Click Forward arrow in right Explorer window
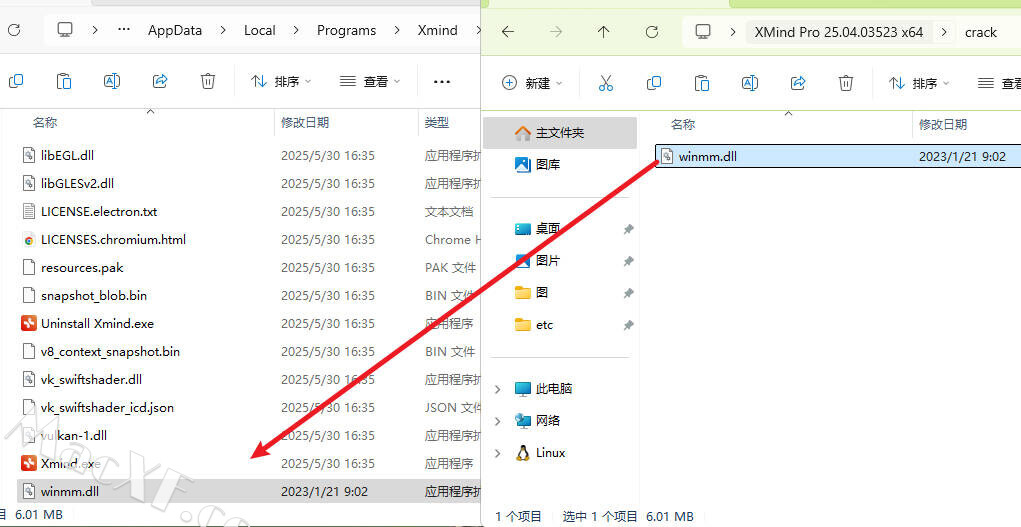This screenshot has width=1021, height=527. click(555, 32)
